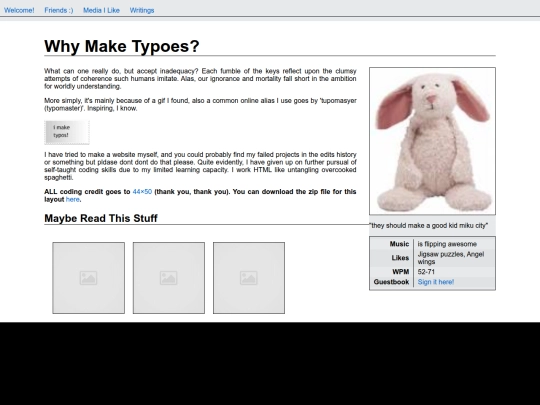
Task: Open the third placeholder image thumbnail
Action: tap(249, 278)
